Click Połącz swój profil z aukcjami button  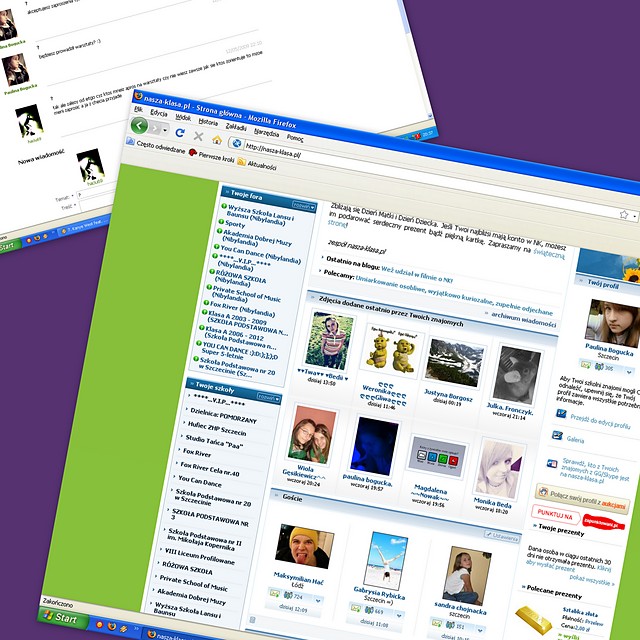click(582, 498)
